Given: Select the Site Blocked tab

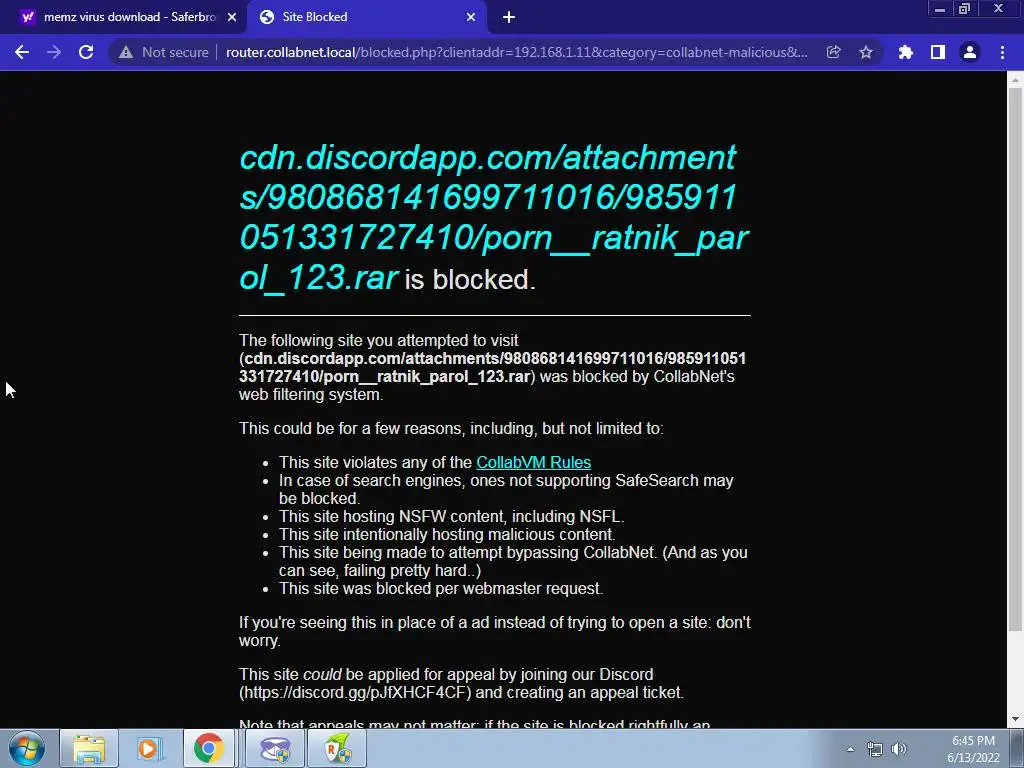Looking at the screenshot, I should coord(366,17).
